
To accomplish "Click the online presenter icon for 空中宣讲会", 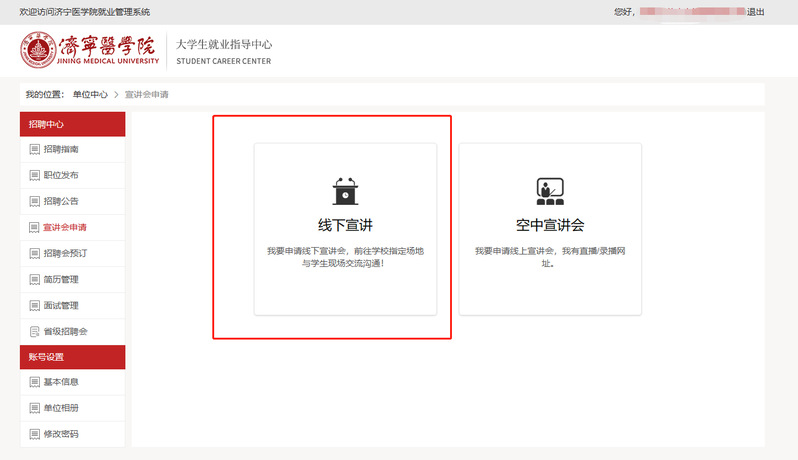I will coord(550,191).
